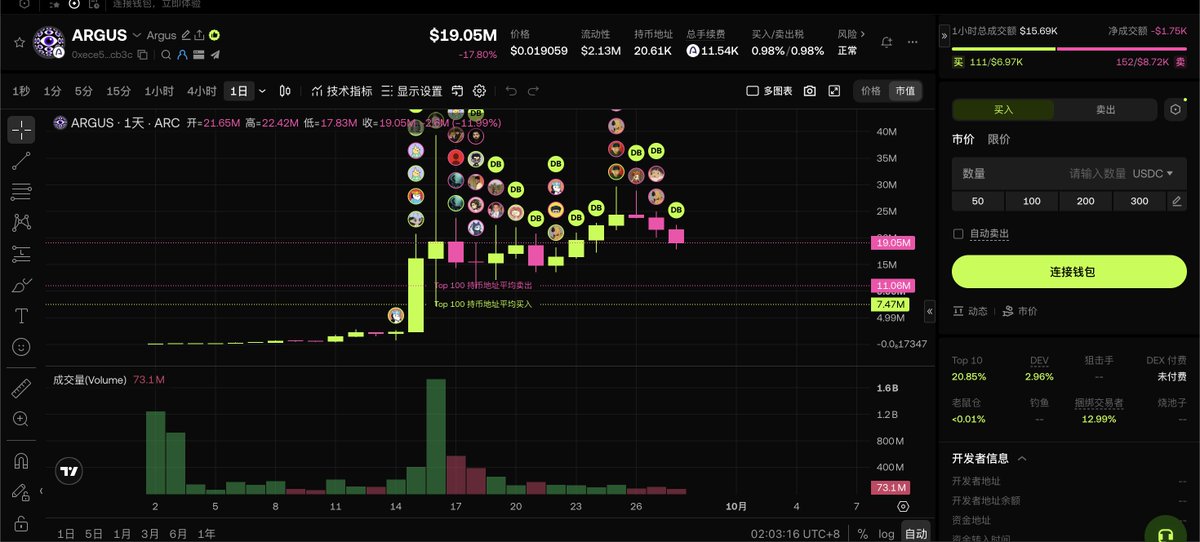
Task: Toggle log scale on chart
Action: click(x=885, y=533)
